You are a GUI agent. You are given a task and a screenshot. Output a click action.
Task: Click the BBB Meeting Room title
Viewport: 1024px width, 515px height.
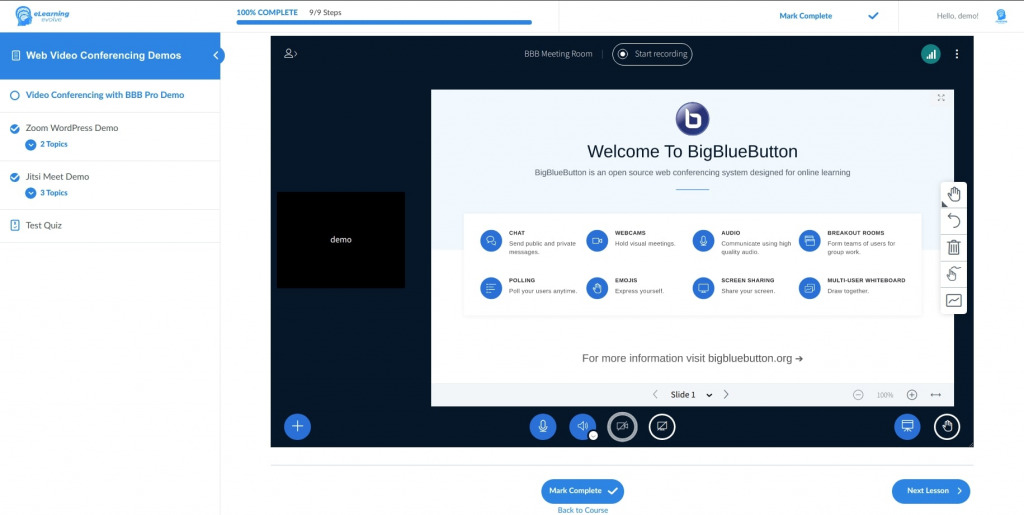558,54
